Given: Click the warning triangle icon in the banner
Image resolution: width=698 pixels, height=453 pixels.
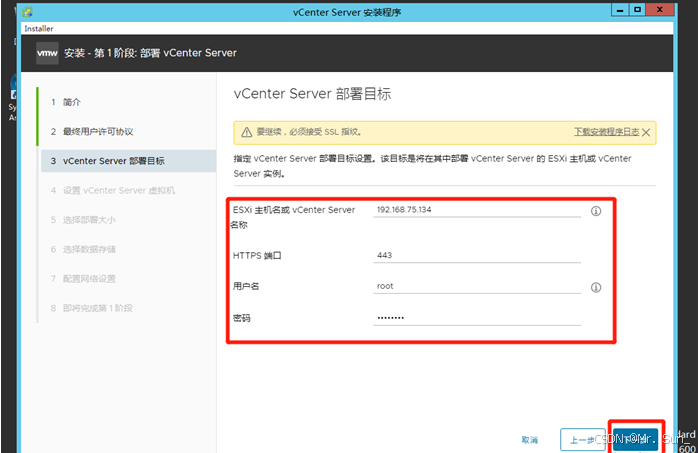Looking at the screenshot, I should pos(247,132).
